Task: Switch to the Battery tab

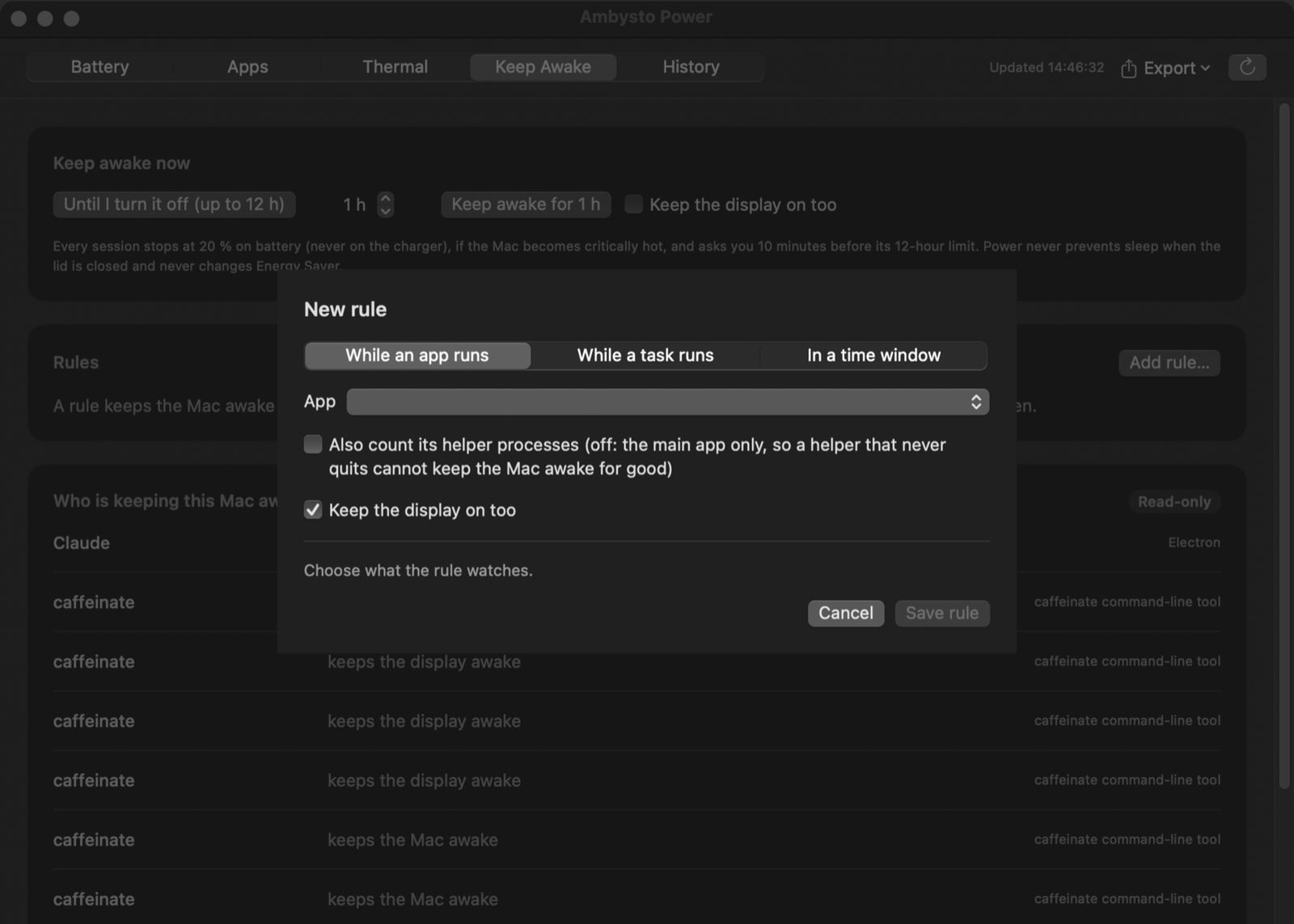Action: coord(99,67)
